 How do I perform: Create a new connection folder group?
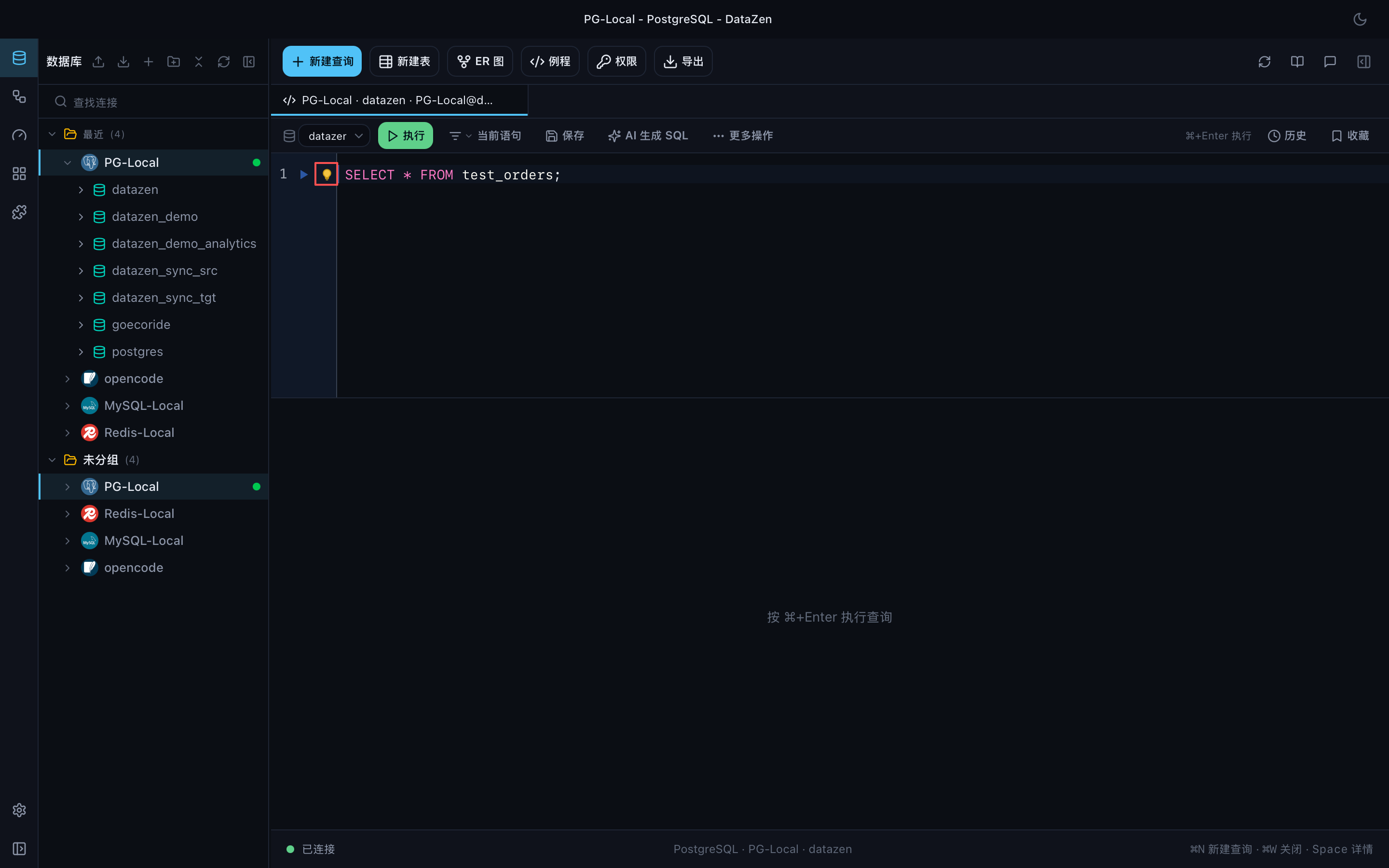(173, 61)
